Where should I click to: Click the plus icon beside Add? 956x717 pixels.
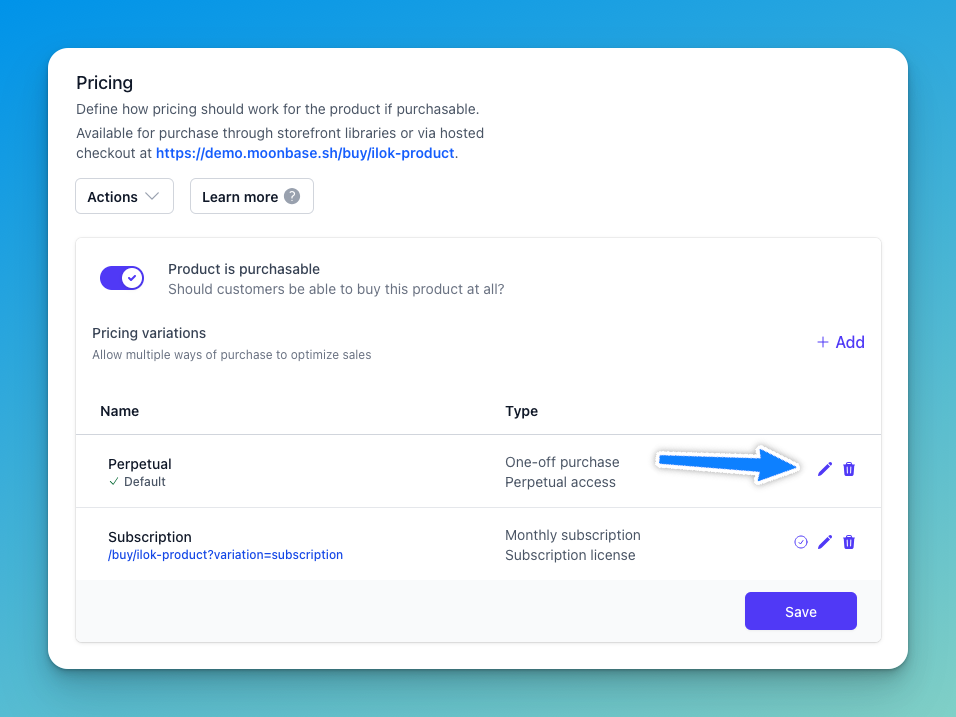[822, 342]
